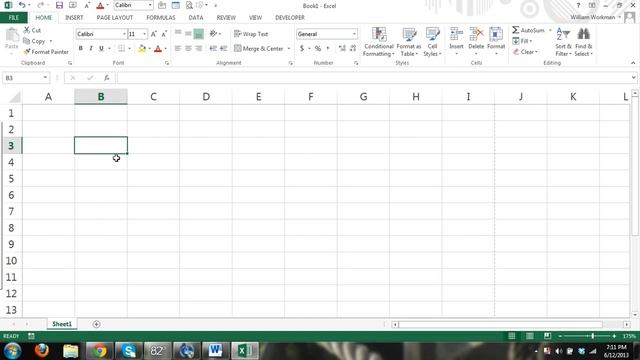Viewport: 640px width, 360px height.
Task: Open the Copy dropdown arrow
Action: 51,41
